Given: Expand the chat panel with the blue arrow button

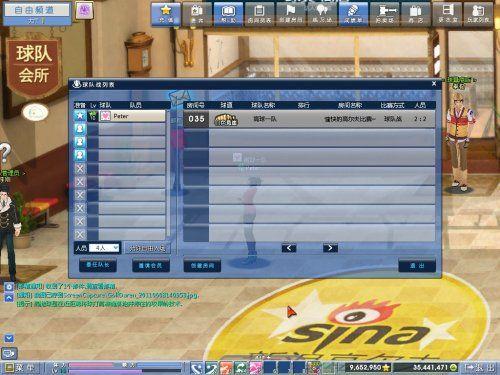Looking at the screenshot, I should [x=9, y=338].
